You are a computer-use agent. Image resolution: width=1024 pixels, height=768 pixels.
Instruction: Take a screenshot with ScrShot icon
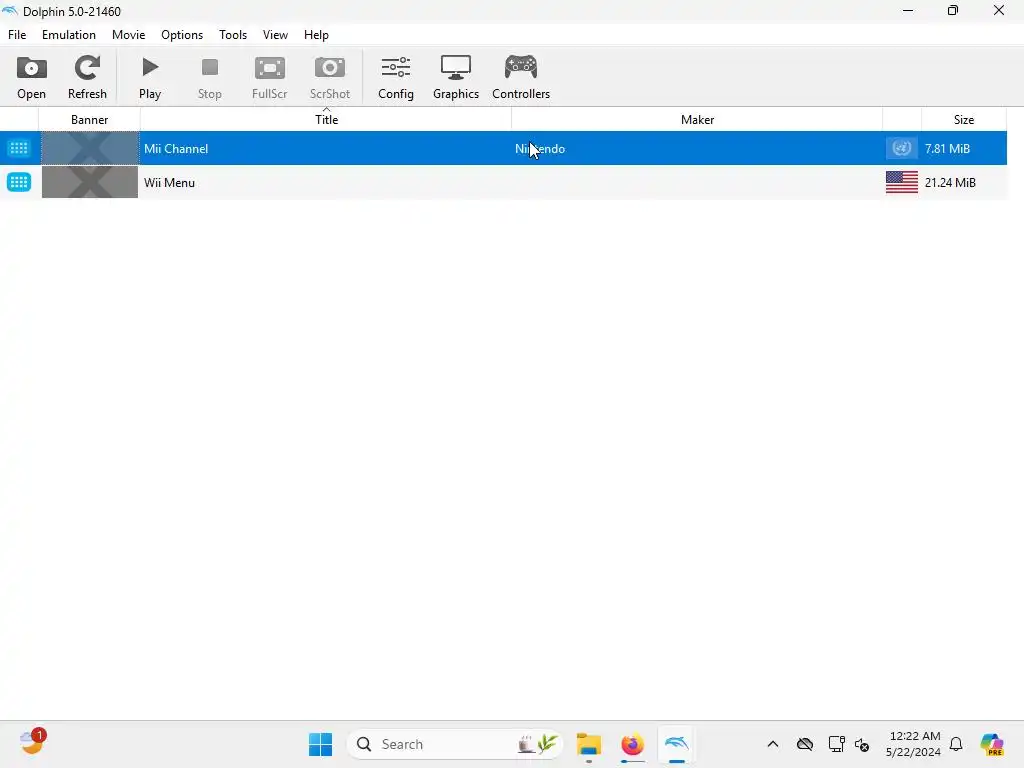point(330,68)
